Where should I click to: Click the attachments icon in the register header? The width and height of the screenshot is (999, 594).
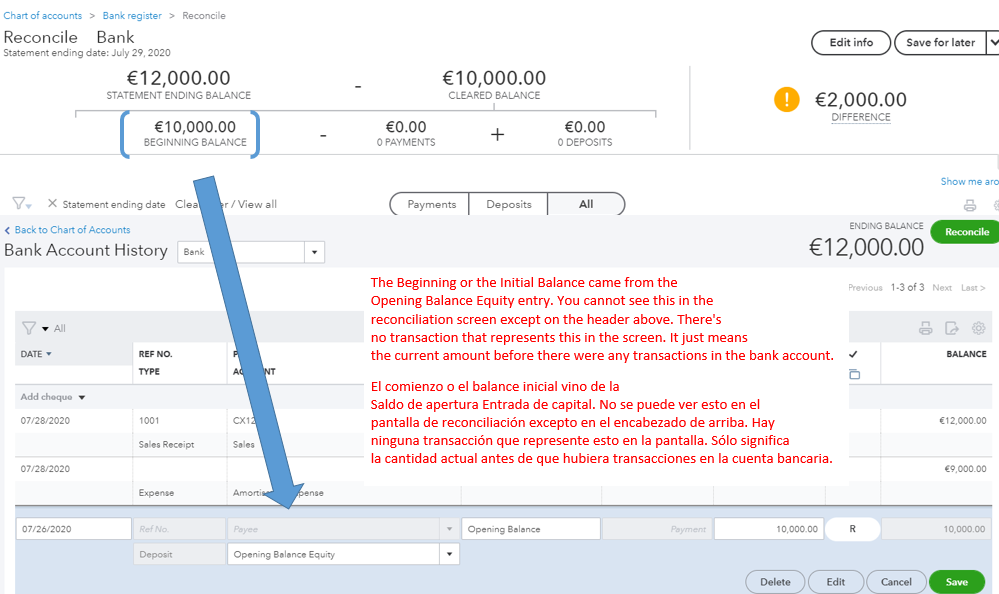click(854, 374)
